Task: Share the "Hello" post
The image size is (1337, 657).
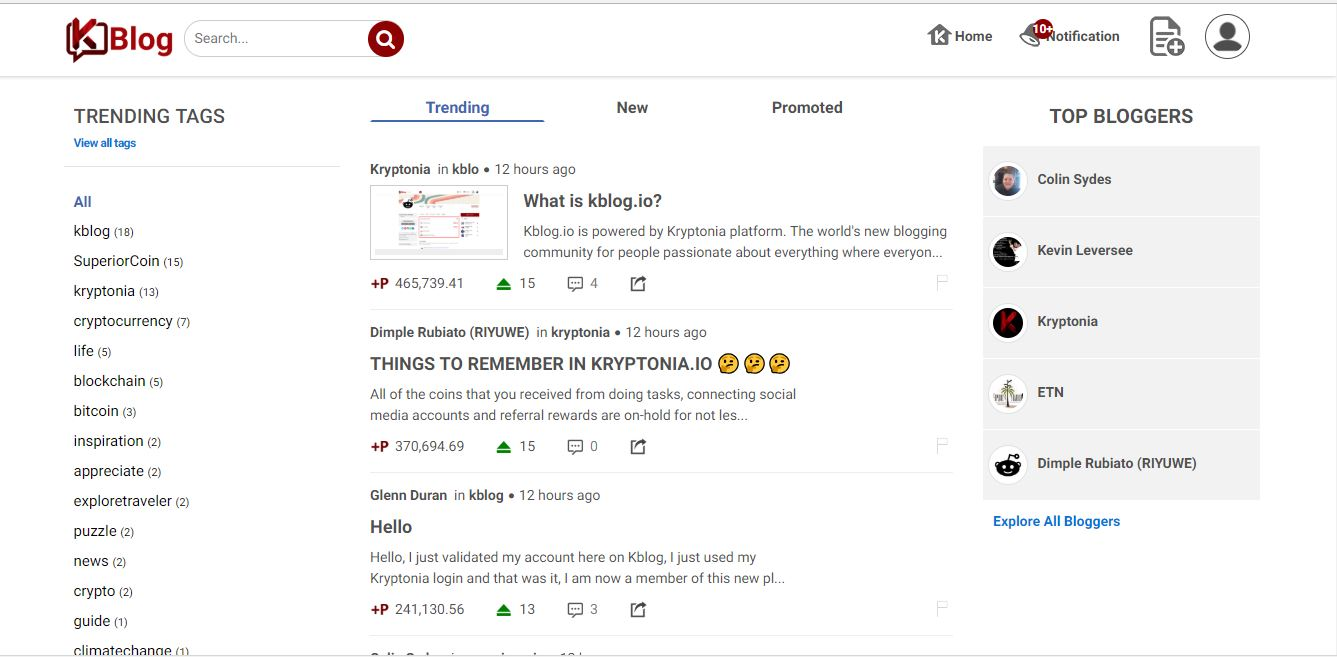Action: click(638, 610)
